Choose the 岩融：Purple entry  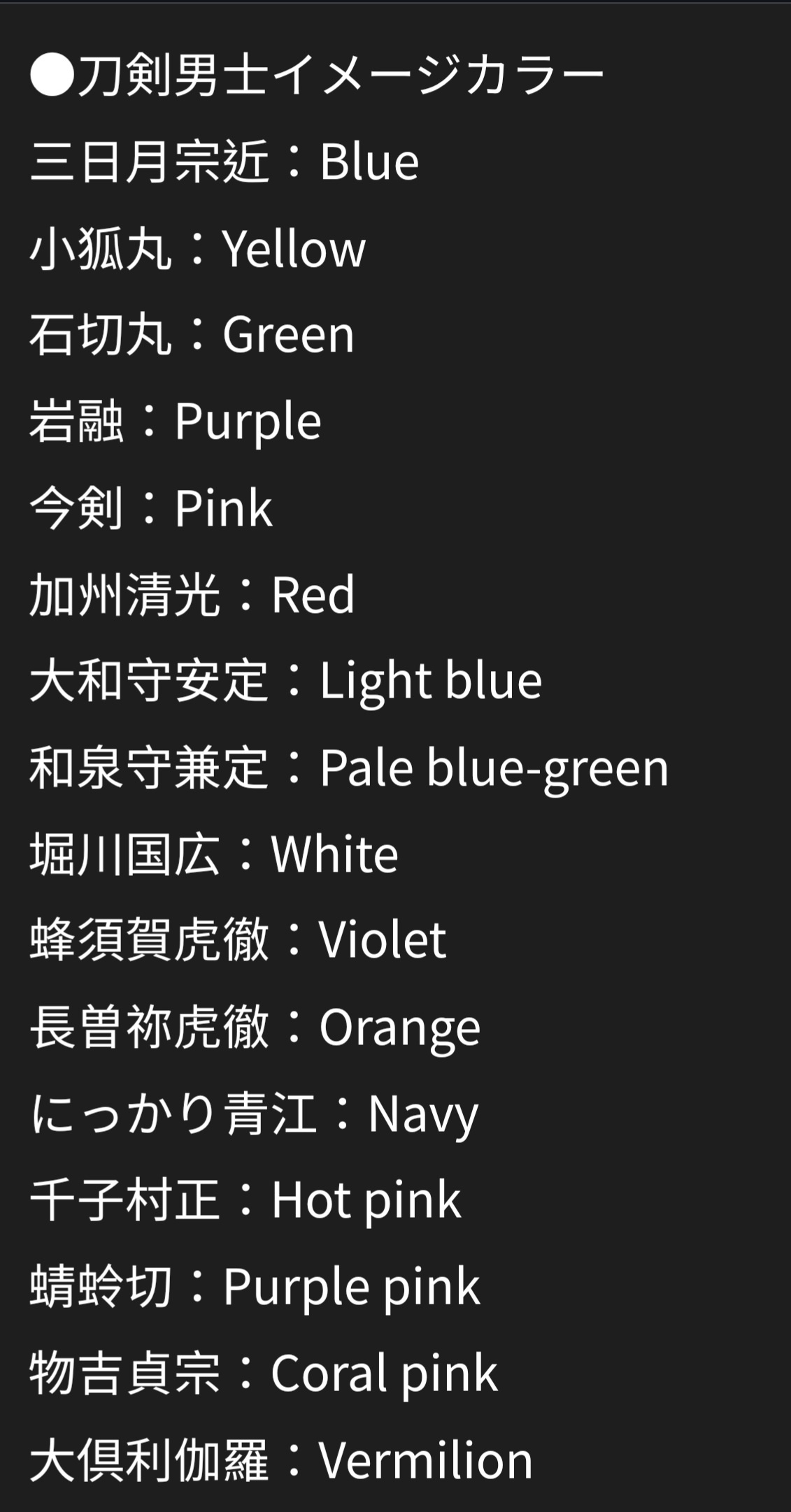(x=176, y=422)
